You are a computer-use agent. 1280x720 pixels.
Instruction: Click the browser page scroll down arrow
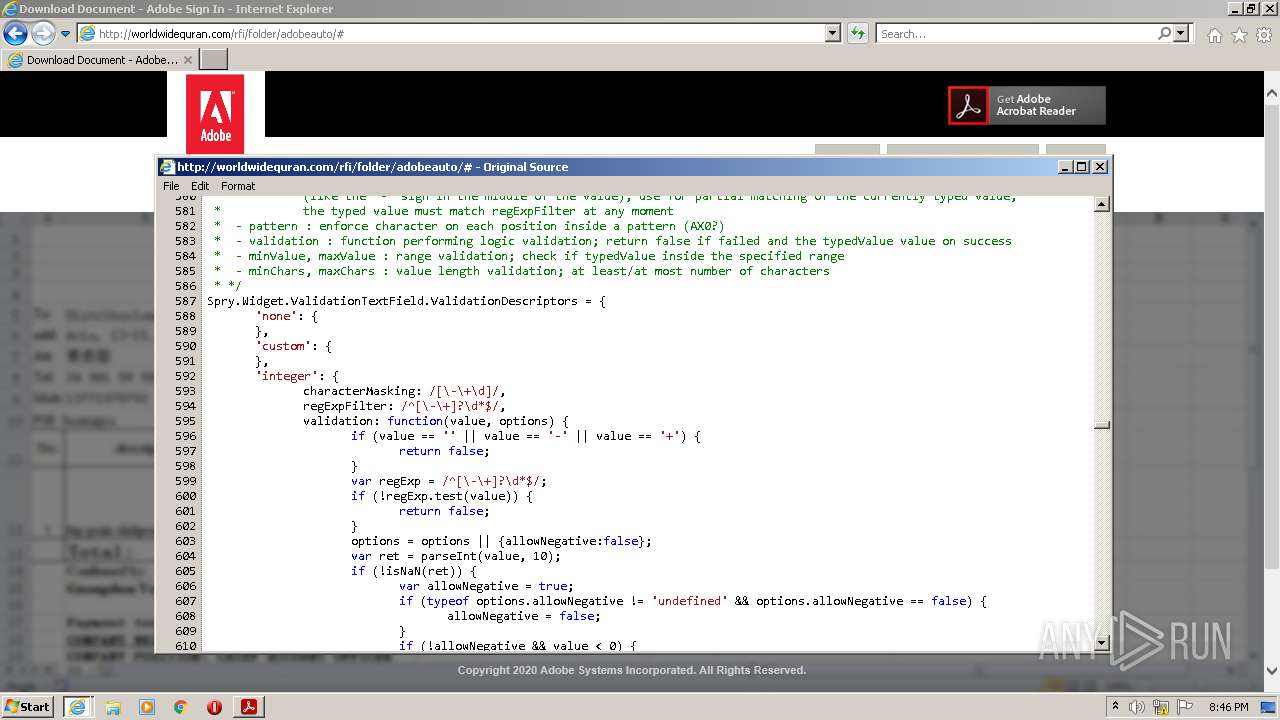click(1272, 672)
